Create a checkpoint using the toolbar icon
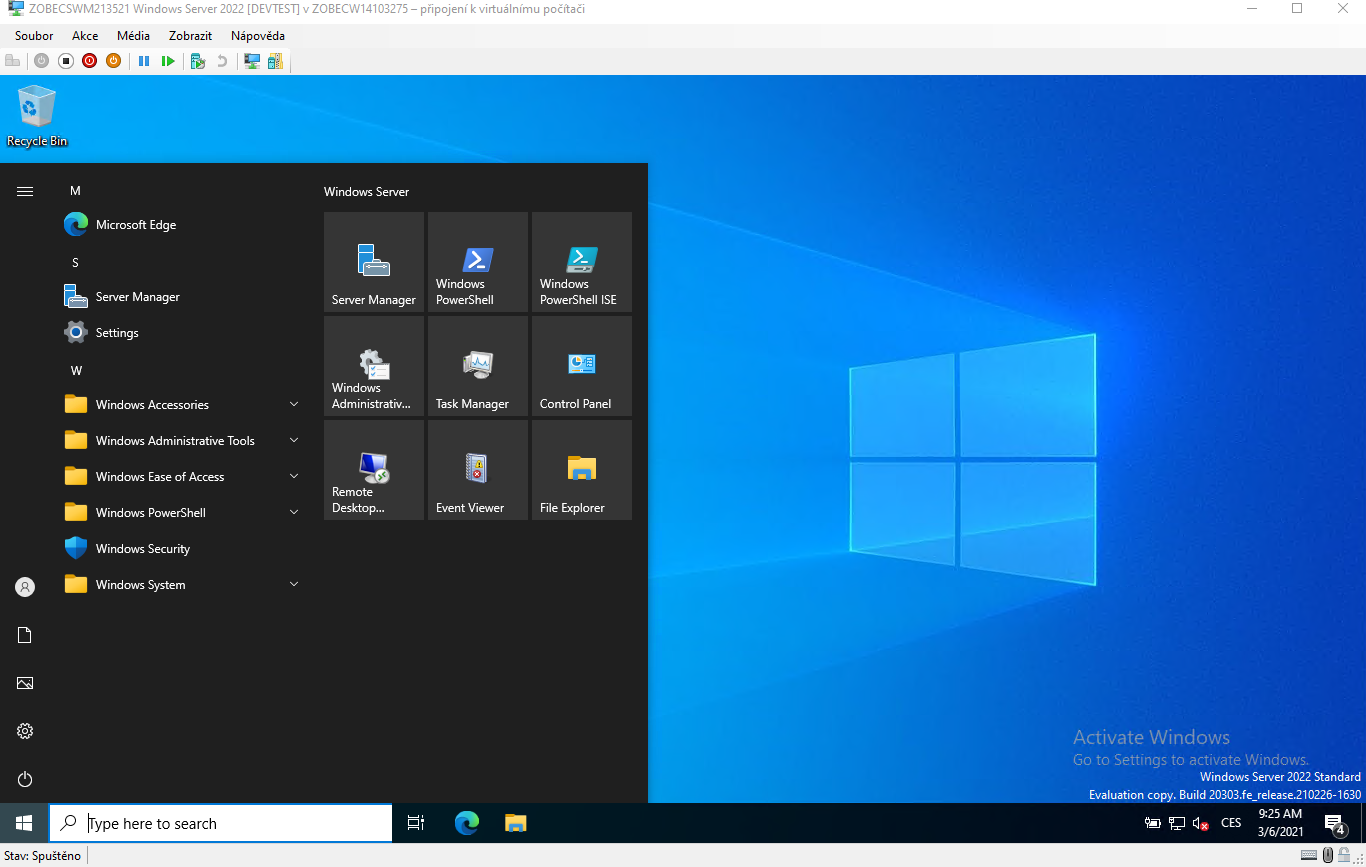 click(198, 61)
